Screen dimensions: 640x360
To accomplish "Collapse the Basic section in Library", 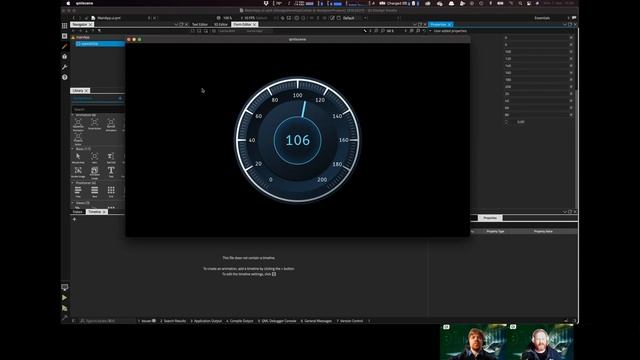I will point(73,149).
